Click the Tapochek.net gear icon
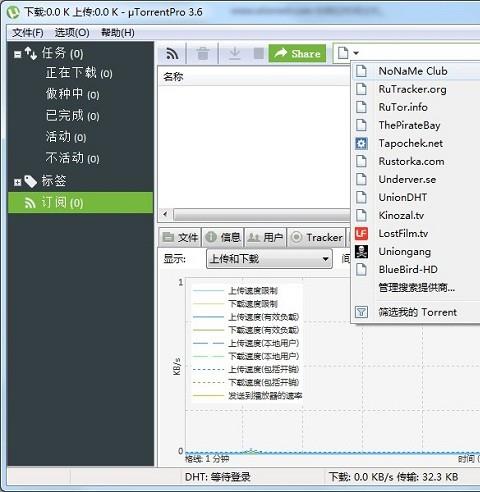The width and height of the screenshot is (480, 492). 361,144
